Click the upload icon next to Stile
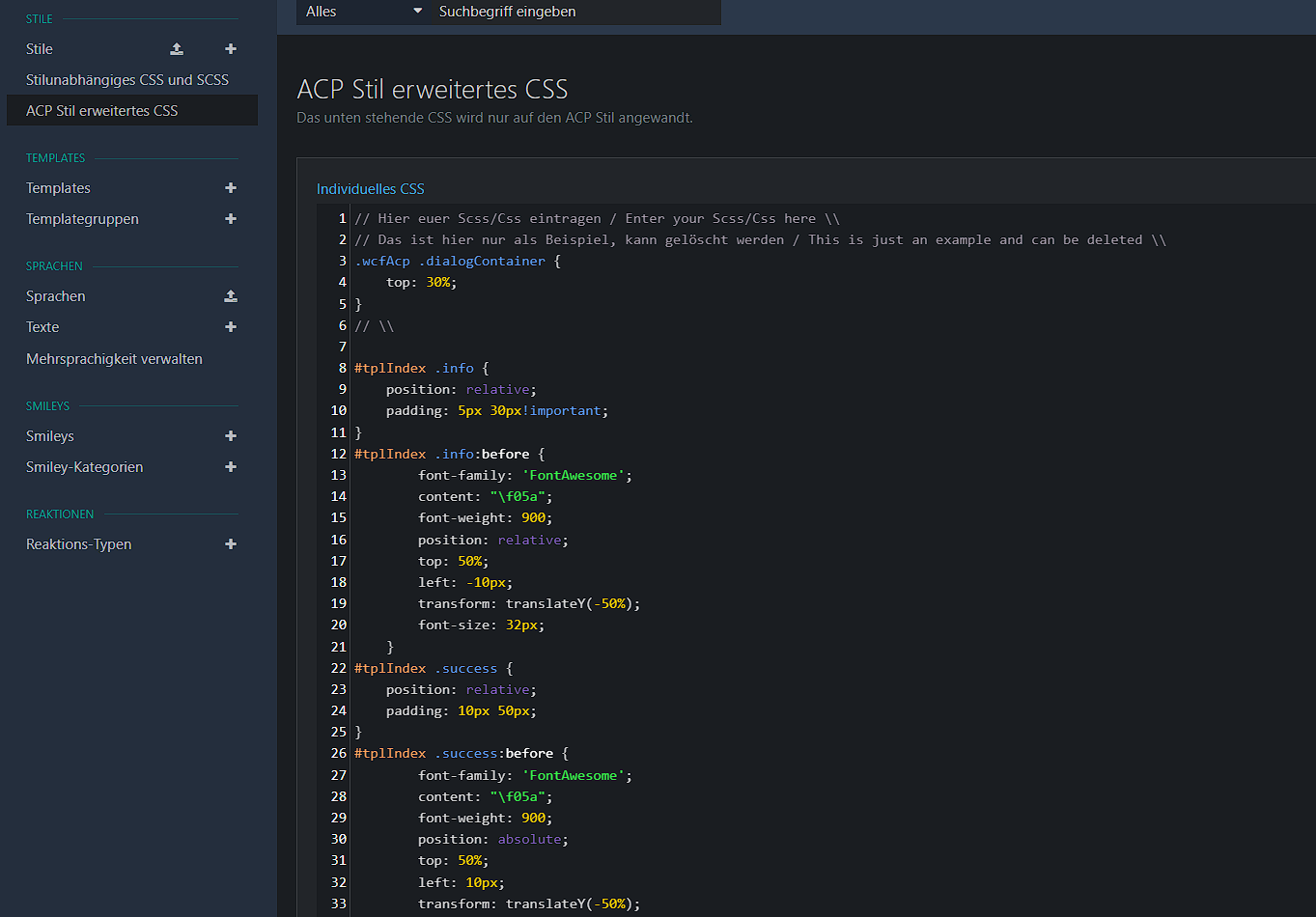This screenshot has height=917, width=1316. coord(177,49)
